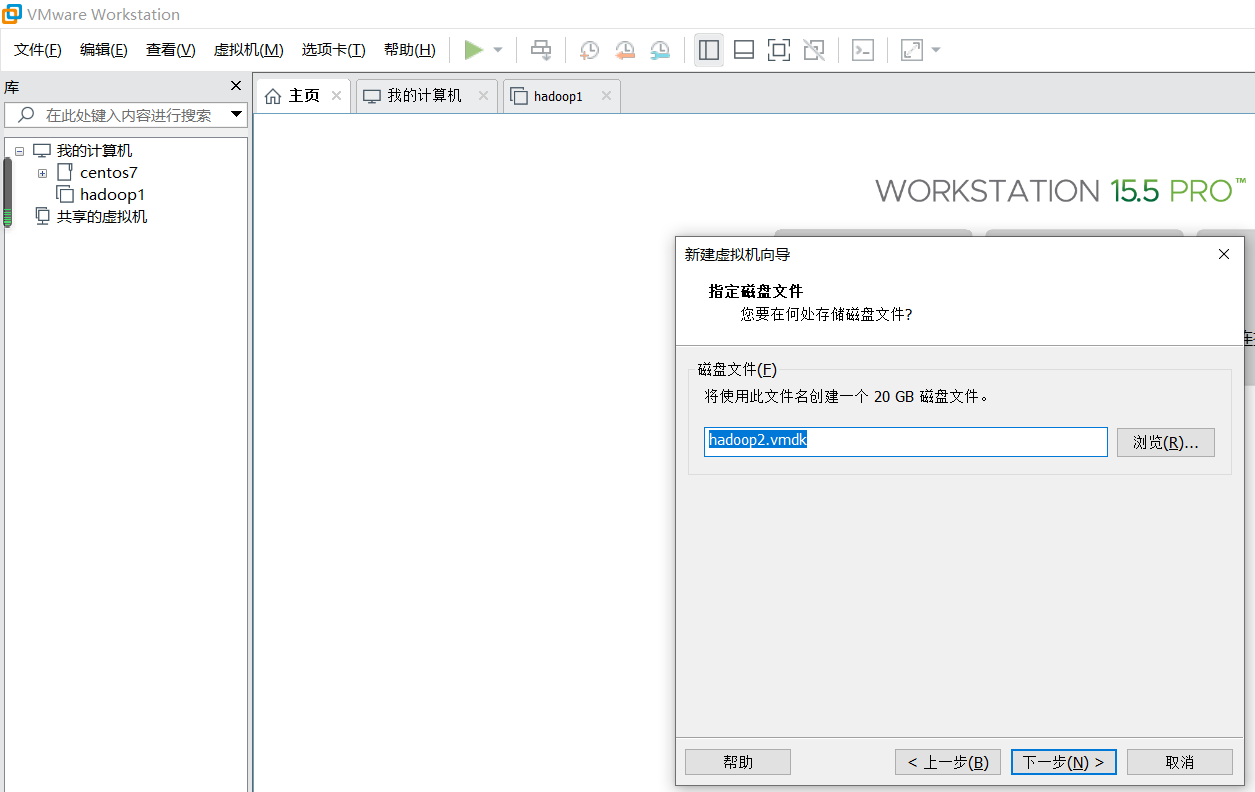Open the 文件(F) menu
1255x792 pixels.
[38, 50]
